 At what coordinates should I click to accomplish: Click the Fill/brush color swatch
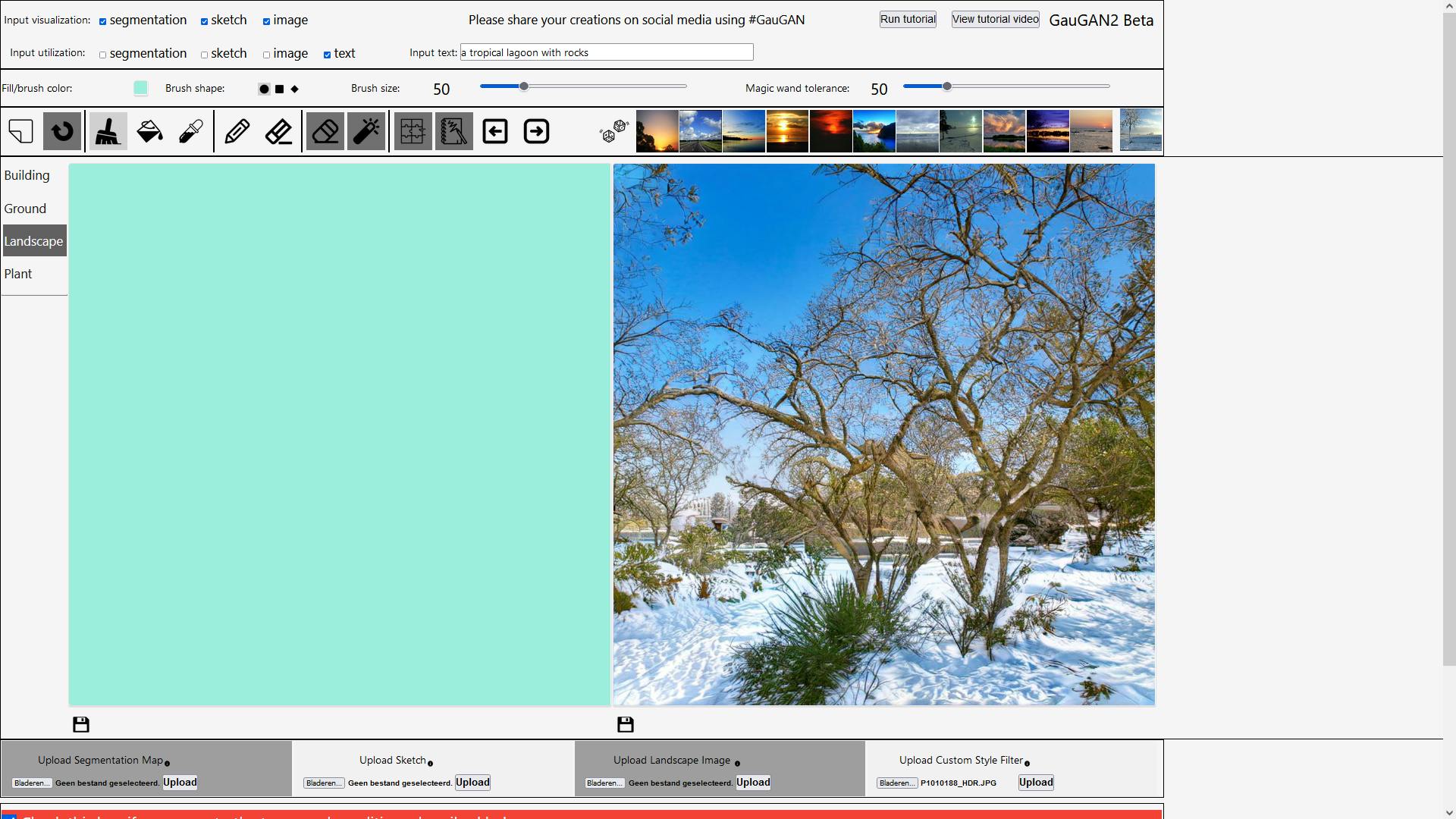141,88
